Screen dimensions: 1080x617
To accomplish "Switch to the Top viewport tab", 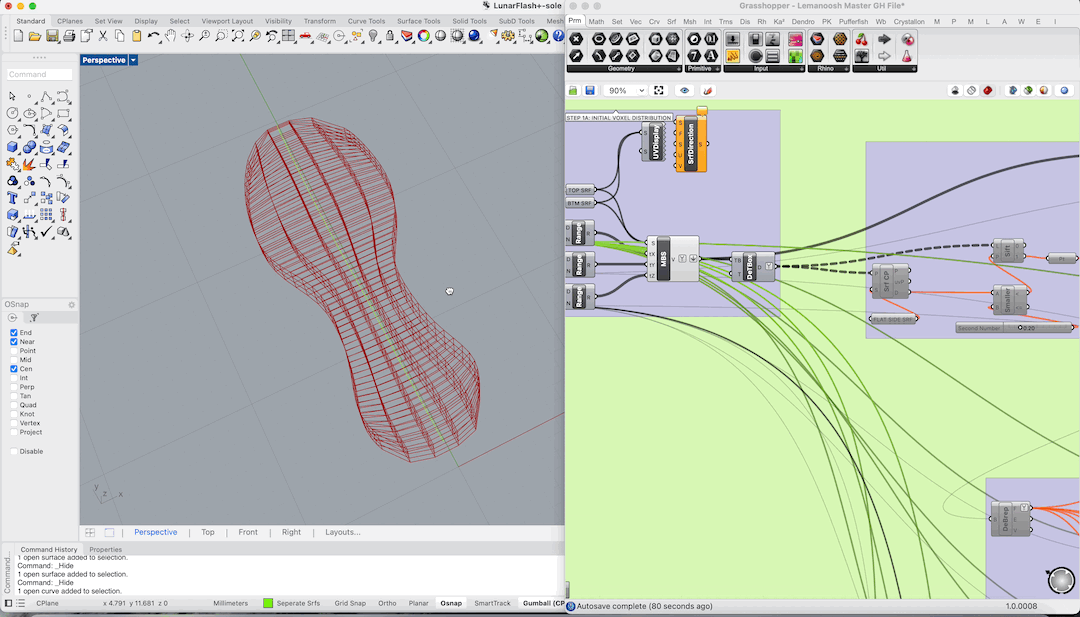I will (x=207, y=532).
